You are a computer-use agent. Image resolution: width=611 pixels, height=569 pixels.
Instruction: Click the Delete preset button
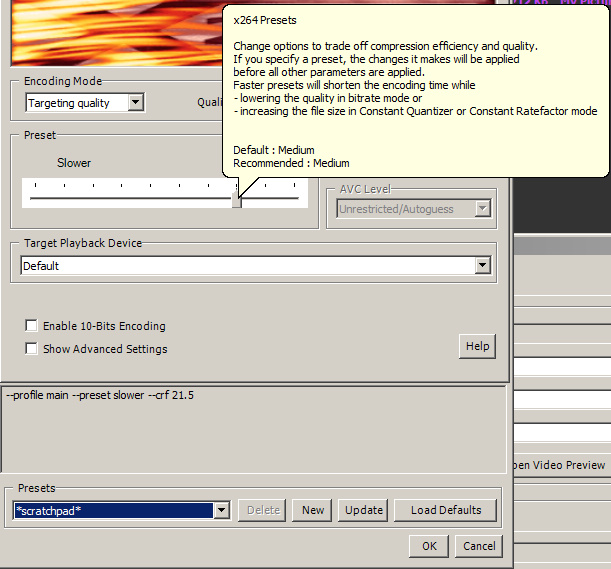[x=262, y=510]
